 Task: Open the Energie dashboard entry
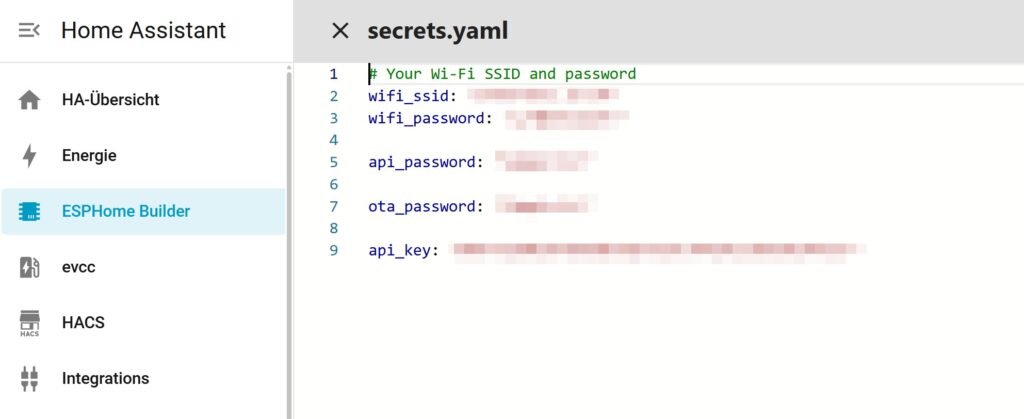pyautogui.click(x=89, y=156)
